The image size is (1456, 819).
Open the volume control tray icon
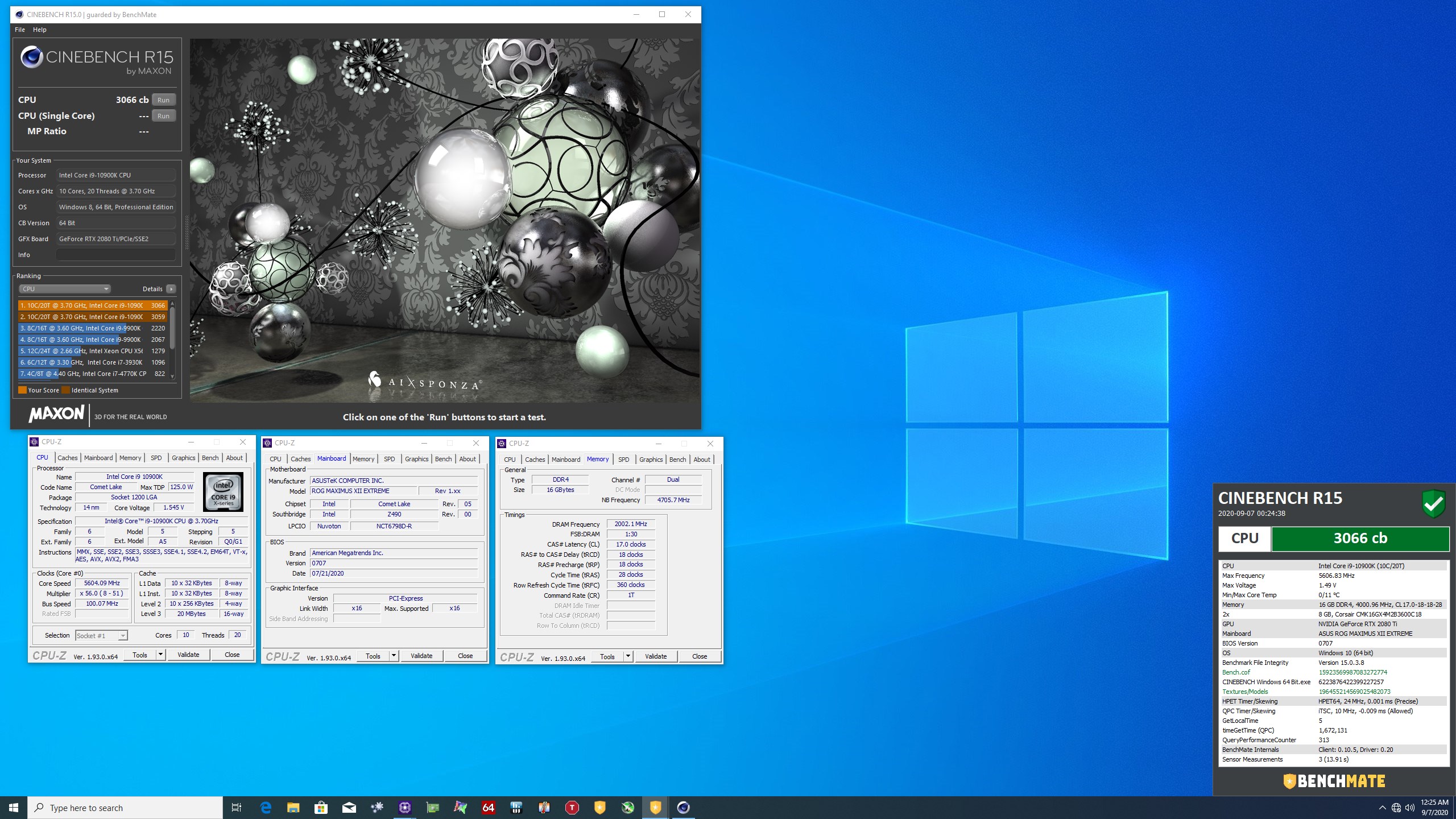click(x=1410, y=808)
